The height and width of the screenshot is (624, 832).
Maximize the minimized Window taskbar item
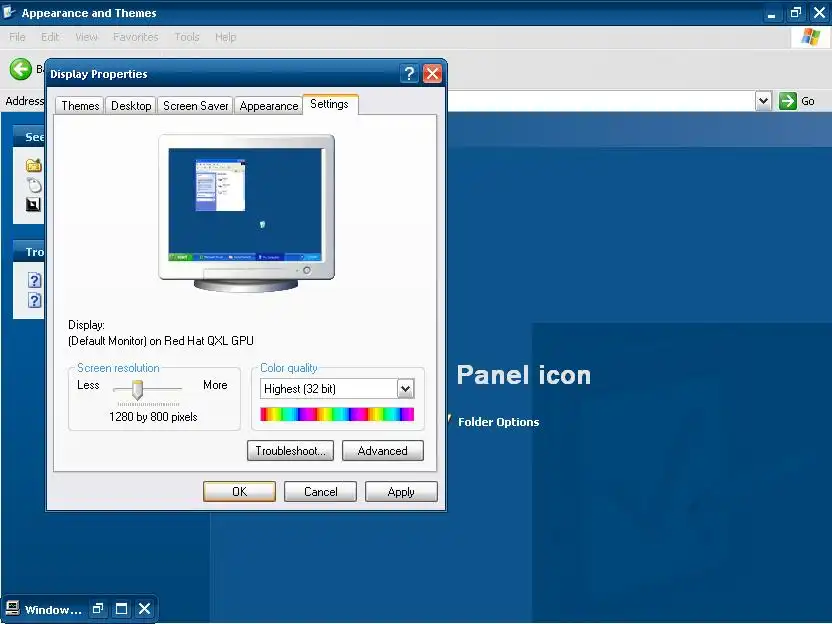(x=122, y=609)
